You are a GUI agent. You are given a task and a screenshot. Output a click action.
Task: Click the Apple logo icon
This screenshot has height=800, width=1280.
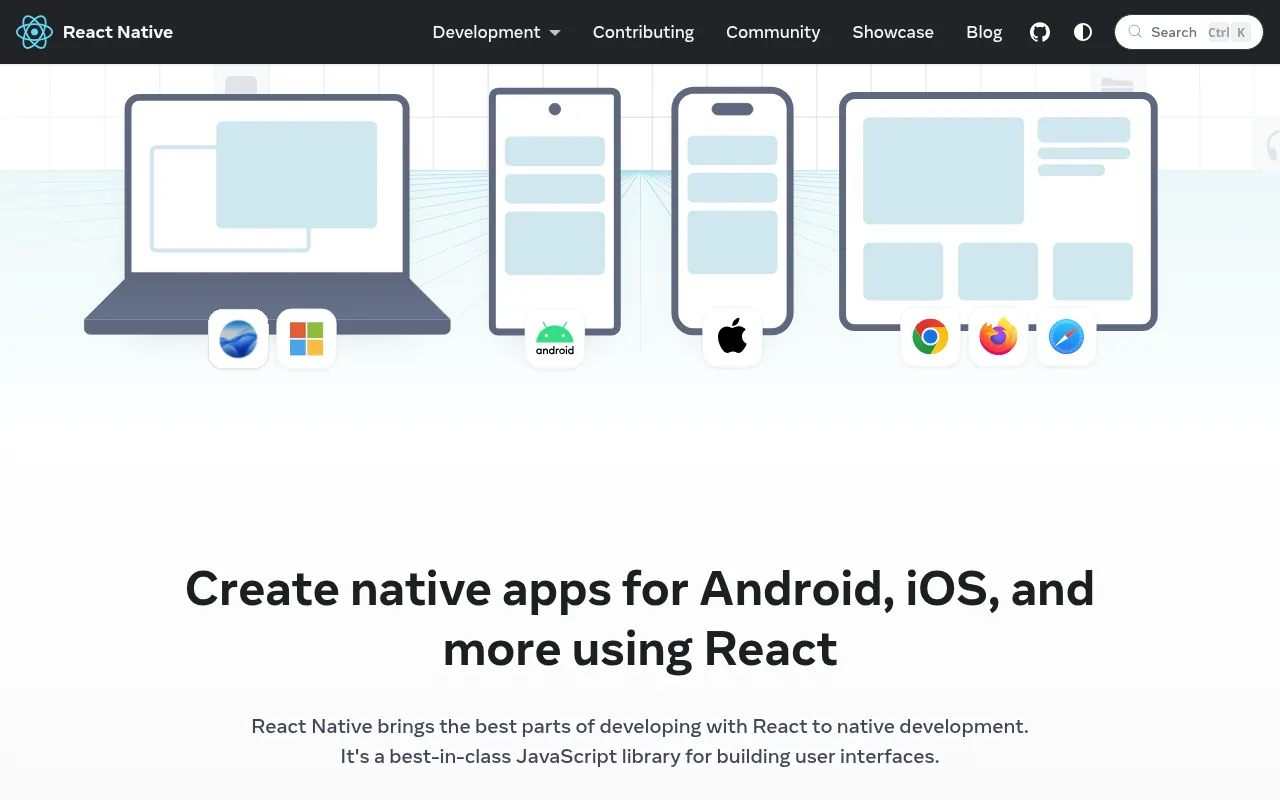[x=732, y=337]
